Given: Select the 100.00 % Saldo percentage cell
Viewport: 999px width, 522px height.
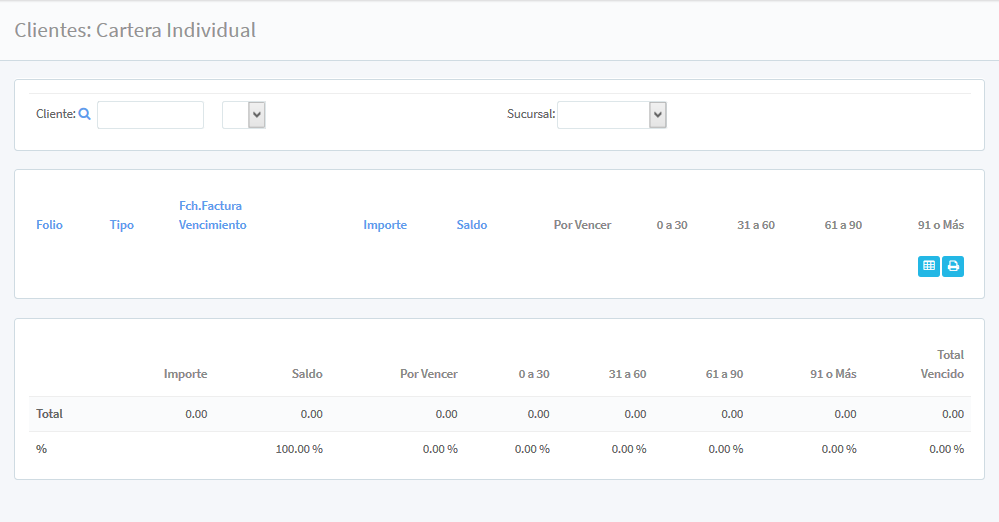Looking at the screenshot, I should [299, 449].
